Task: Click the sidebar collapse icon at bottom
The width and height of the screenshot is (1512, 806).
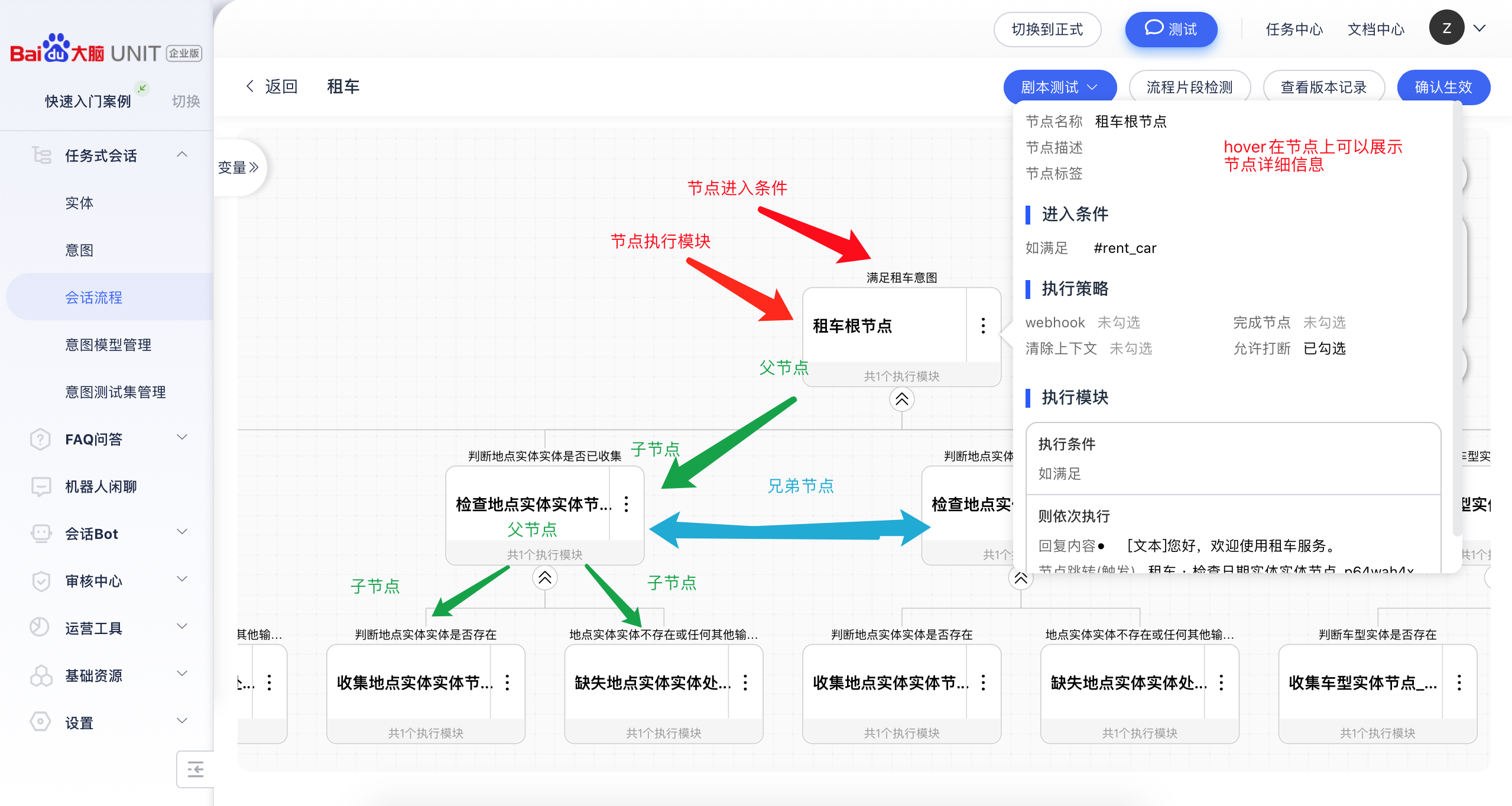Action: click(x=195, y=769)
